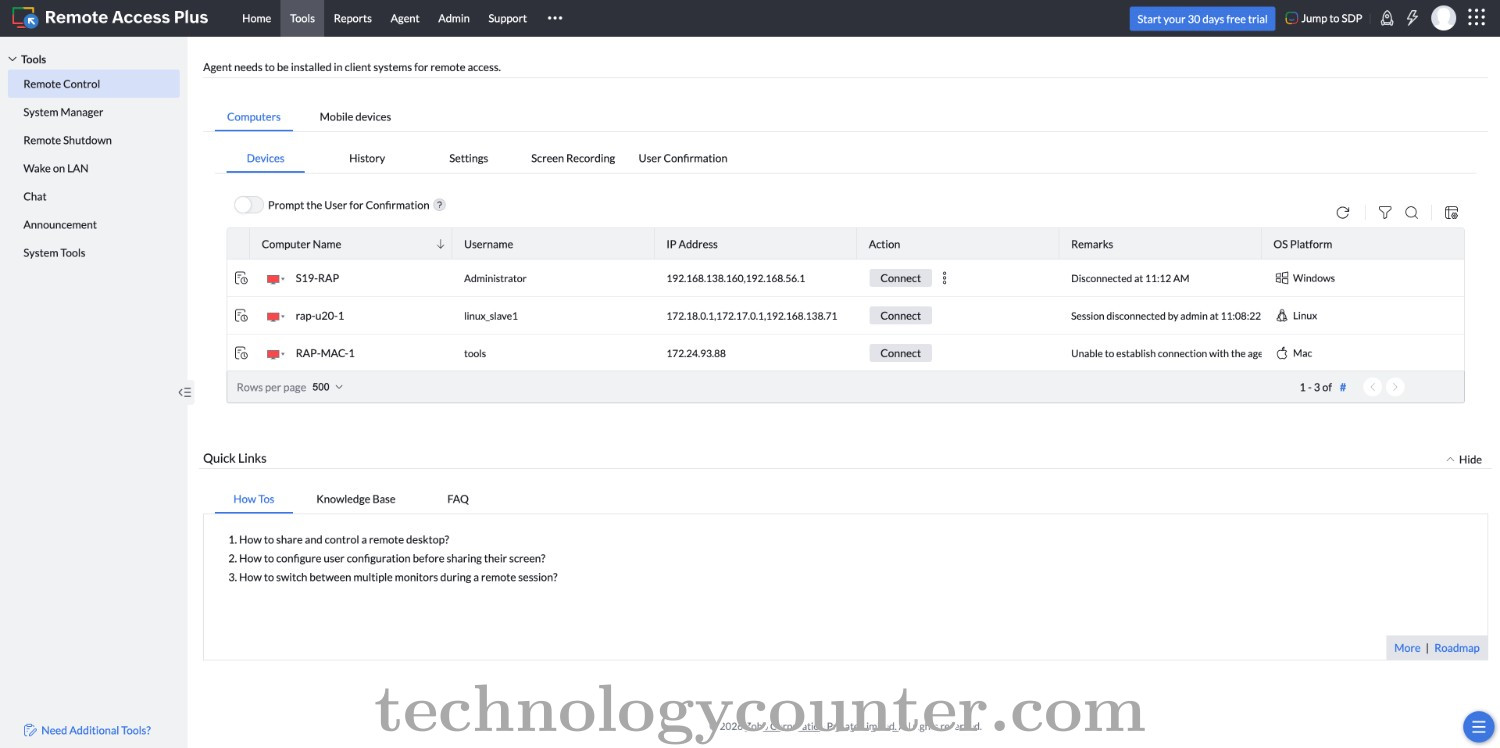
Task: Click the notifications rocket icon in header
Action: click(1387, 18)
